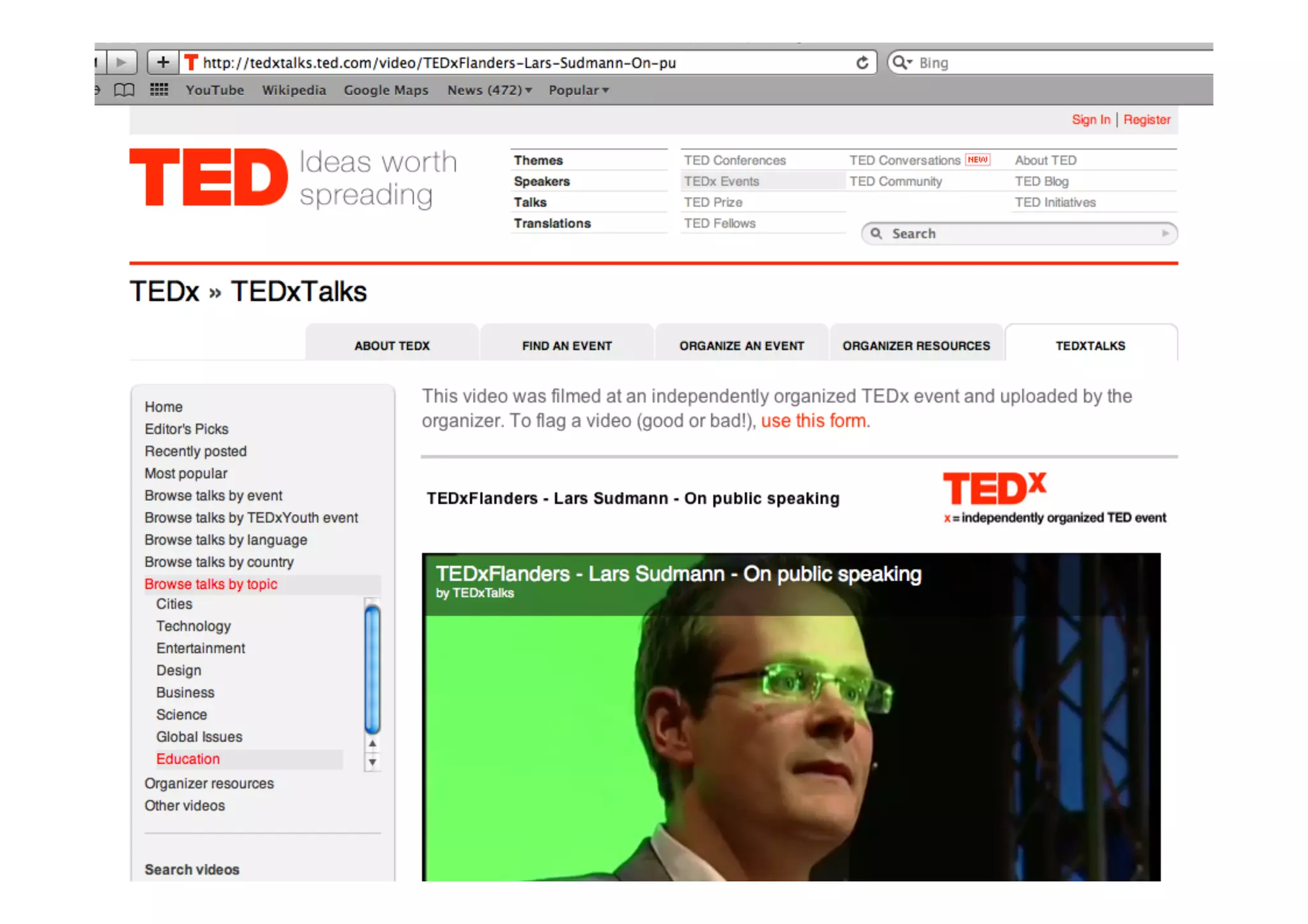
Task: Click the blue topic list scrollbar thumb
Action: tap(372, 669)
